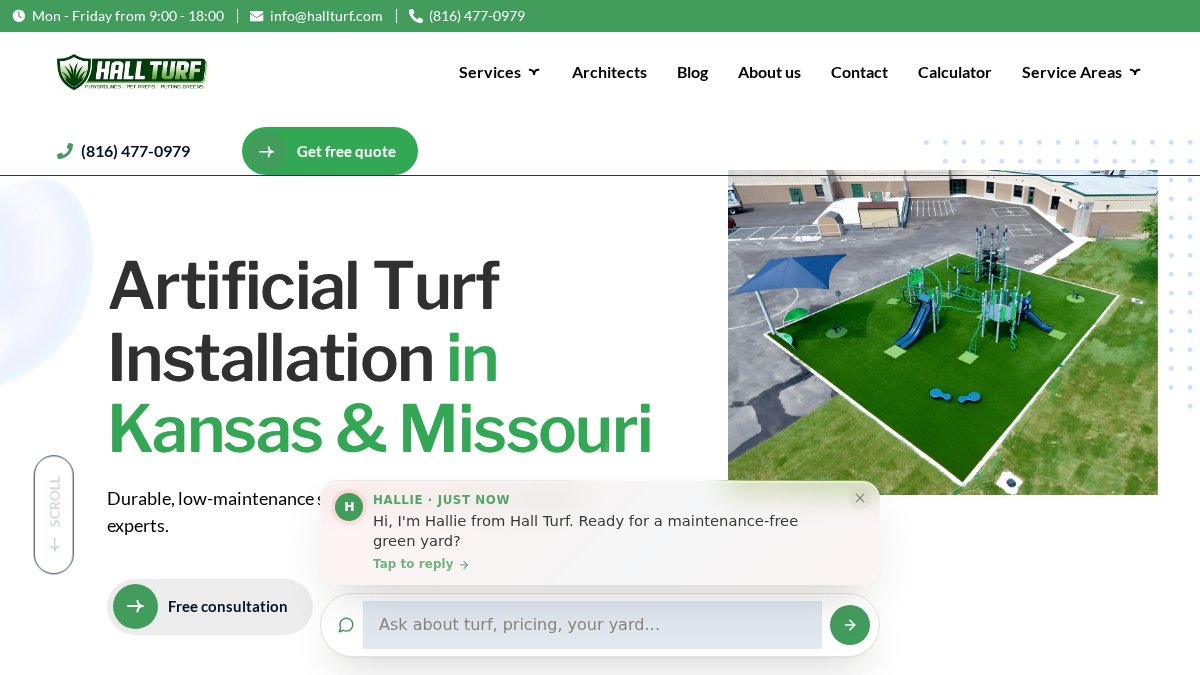Click info@hallturf.com email link
The height and width of the screenshot is (675, 1200).
pos(326,16)
